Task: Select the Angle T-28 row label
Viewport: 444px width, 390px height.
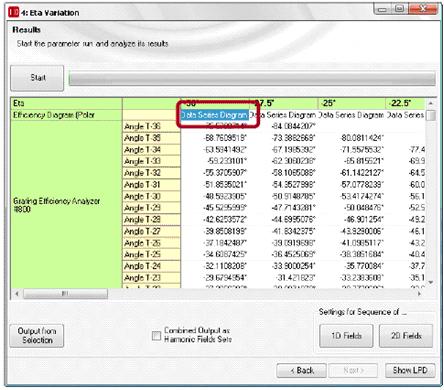Action: click(151, 220)
